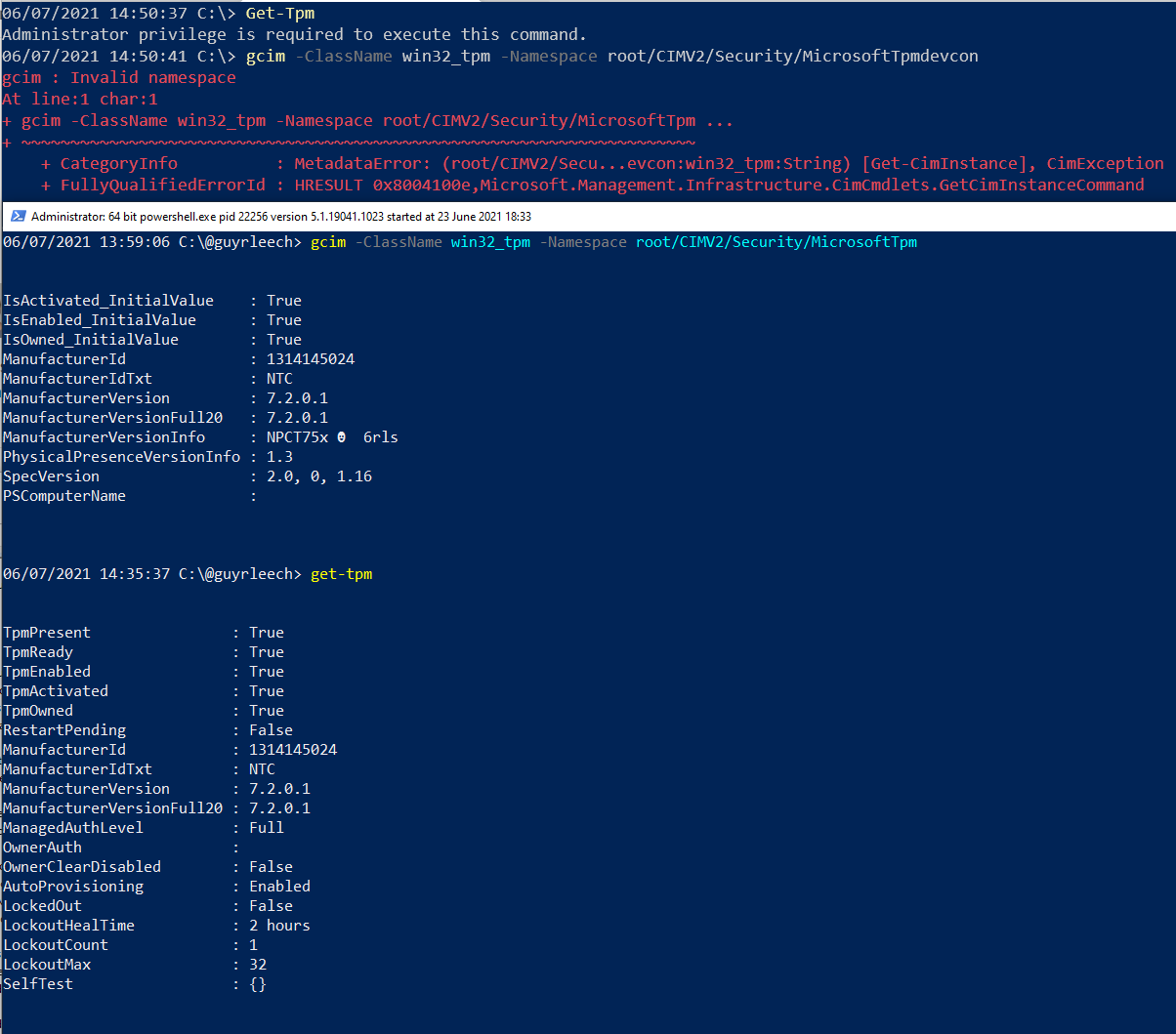Click the LockoutHealTime 2 hours value
The width and height of the screenshot is (1176, 1034).
[x=279, y=925]
